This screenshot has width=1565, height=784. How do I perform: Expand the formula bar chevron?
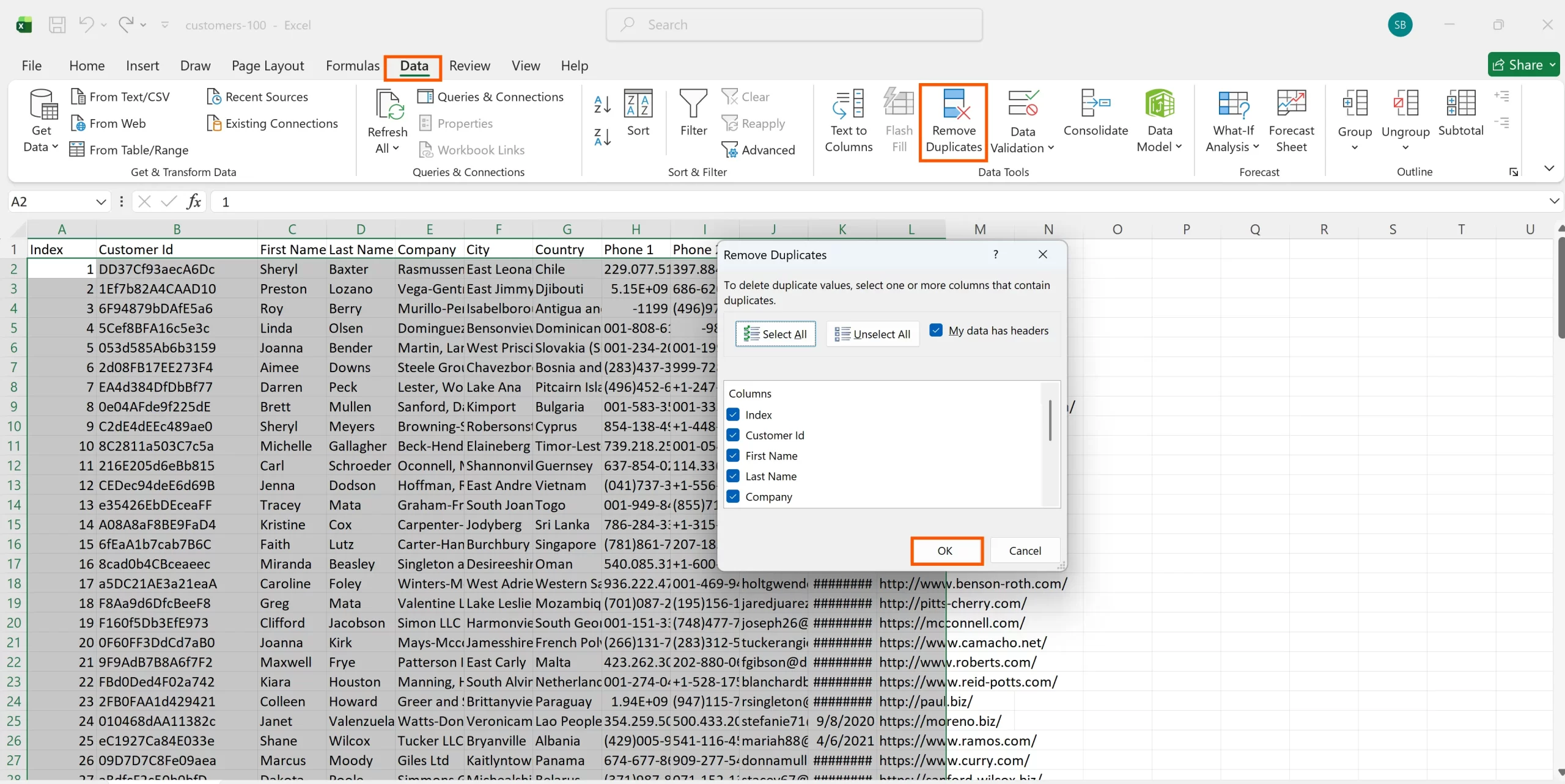pos(1554,201)
